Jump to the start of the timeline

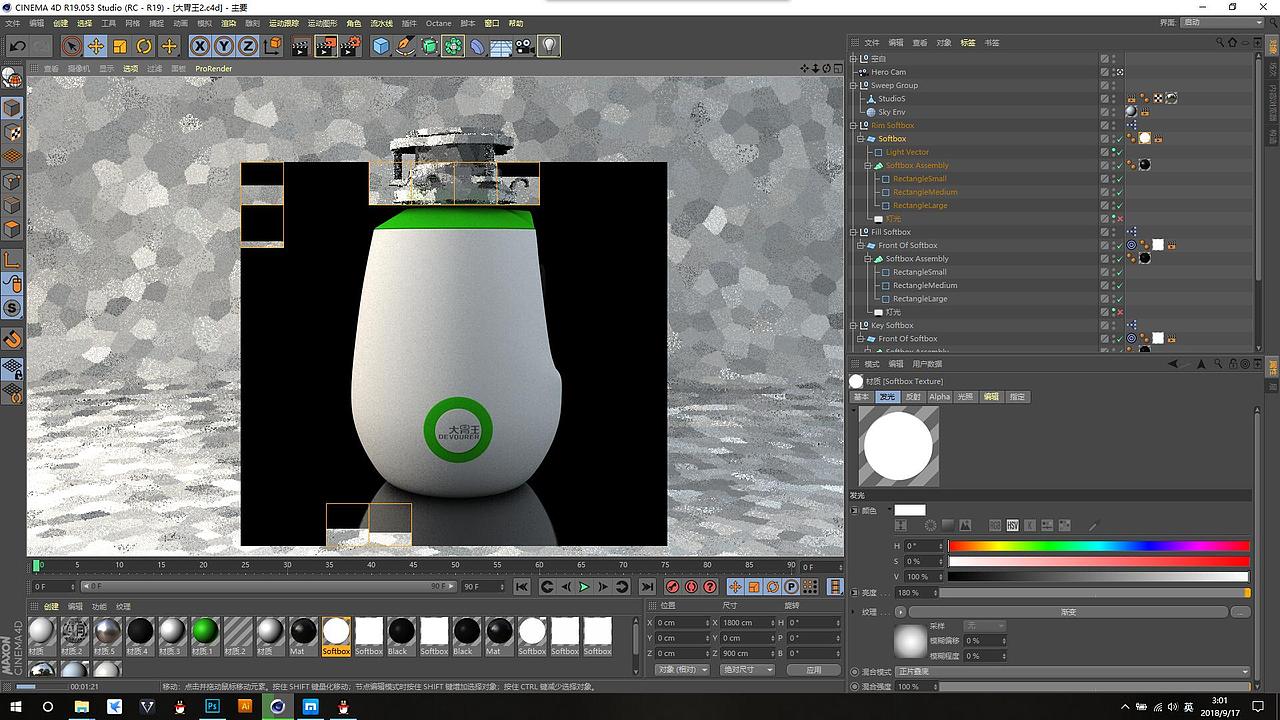(522, 587)
